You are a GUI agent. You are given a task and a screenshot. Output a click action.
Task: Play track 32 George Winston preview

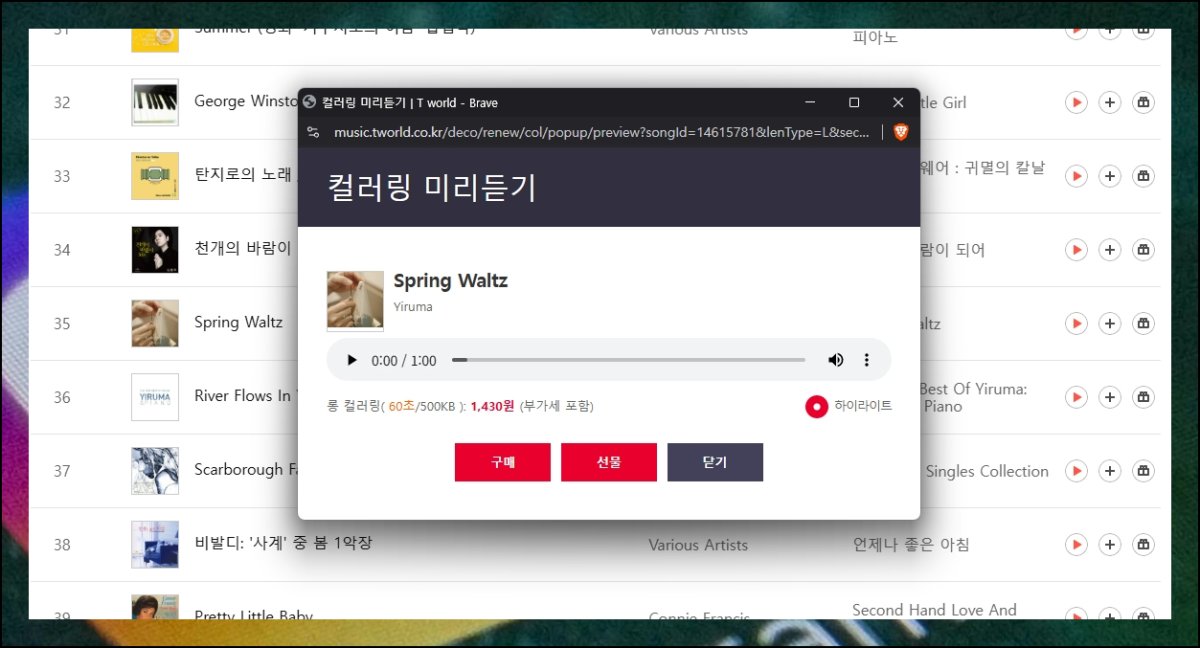[x=1076, y=102]
